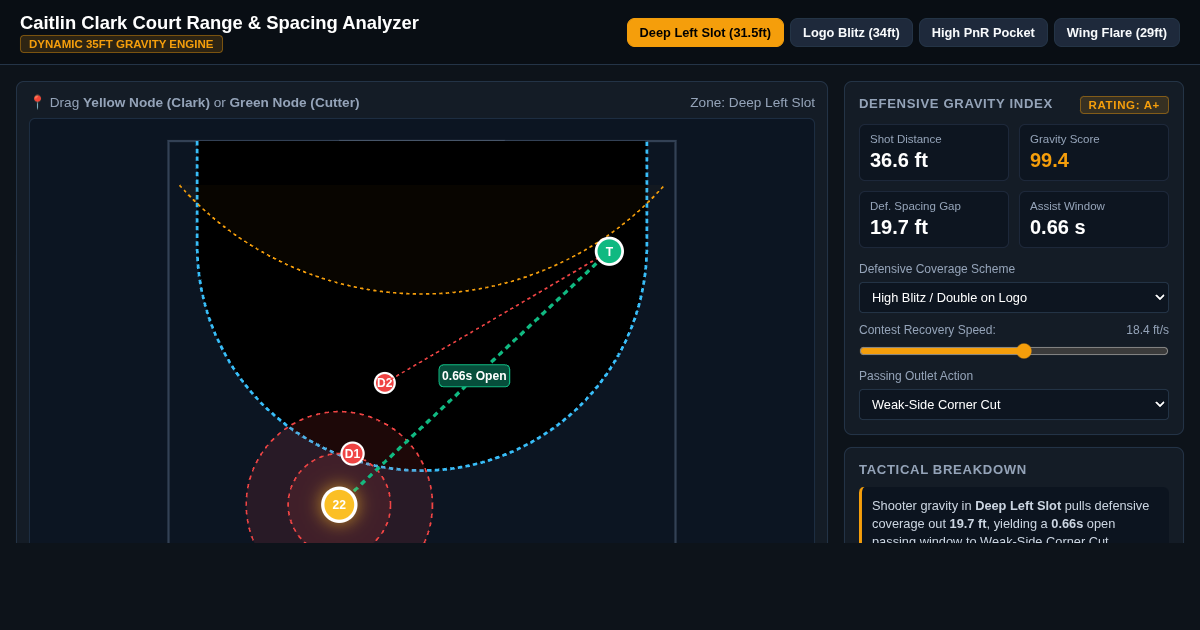Click the Gravity Score 99.4 value
This screenshot has width=1200, height=630.
click(1049, 160)
